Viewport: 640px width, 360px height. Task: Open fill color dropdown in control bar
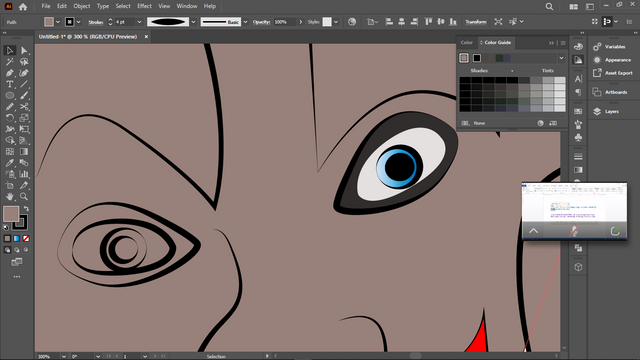(58, 22)
